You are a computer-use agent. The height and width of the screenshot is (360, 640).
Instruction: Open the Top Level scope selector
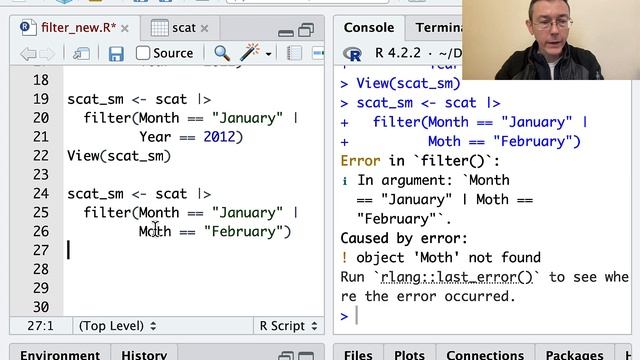coord(117,326)
